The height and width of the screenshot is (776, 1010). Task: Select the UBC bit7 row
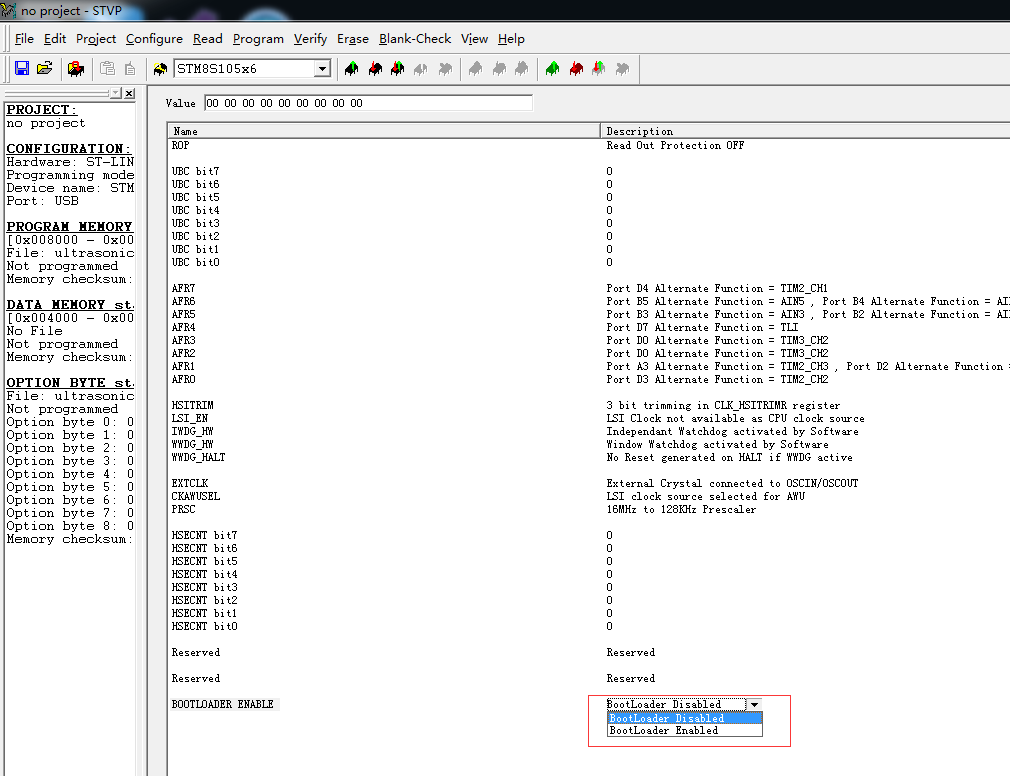[x=300, y=171]
